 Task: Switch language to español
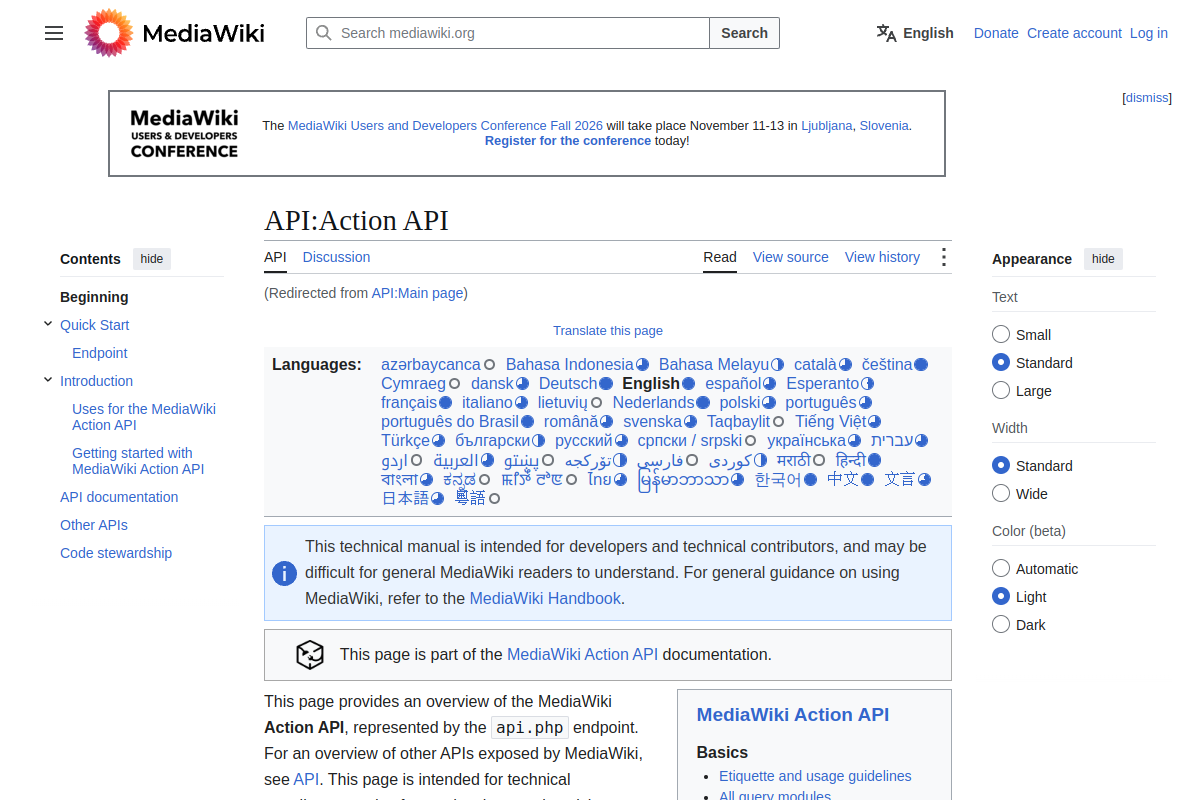733,384
